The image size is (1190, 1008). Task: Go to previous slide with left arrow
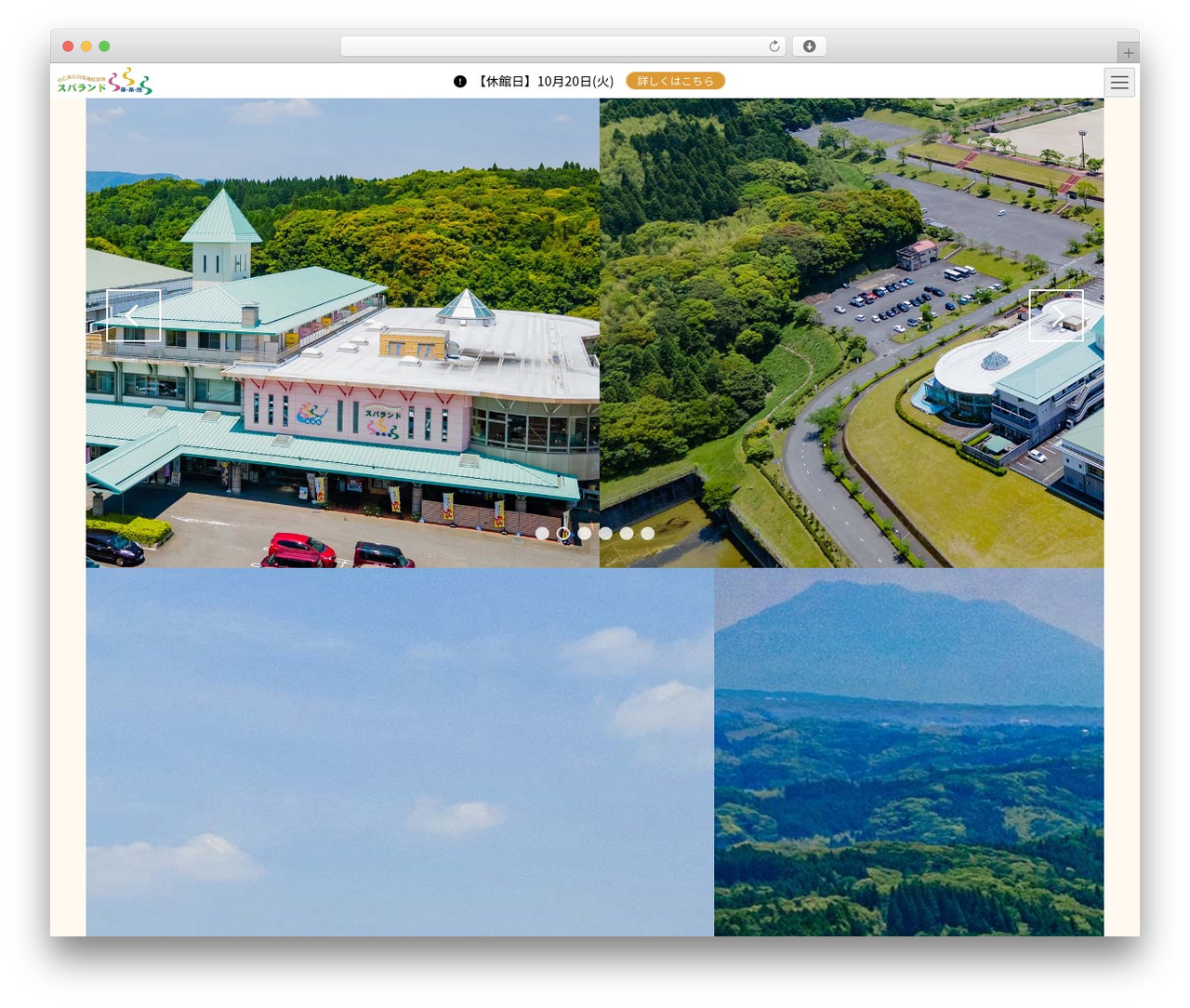pos(133,315)
